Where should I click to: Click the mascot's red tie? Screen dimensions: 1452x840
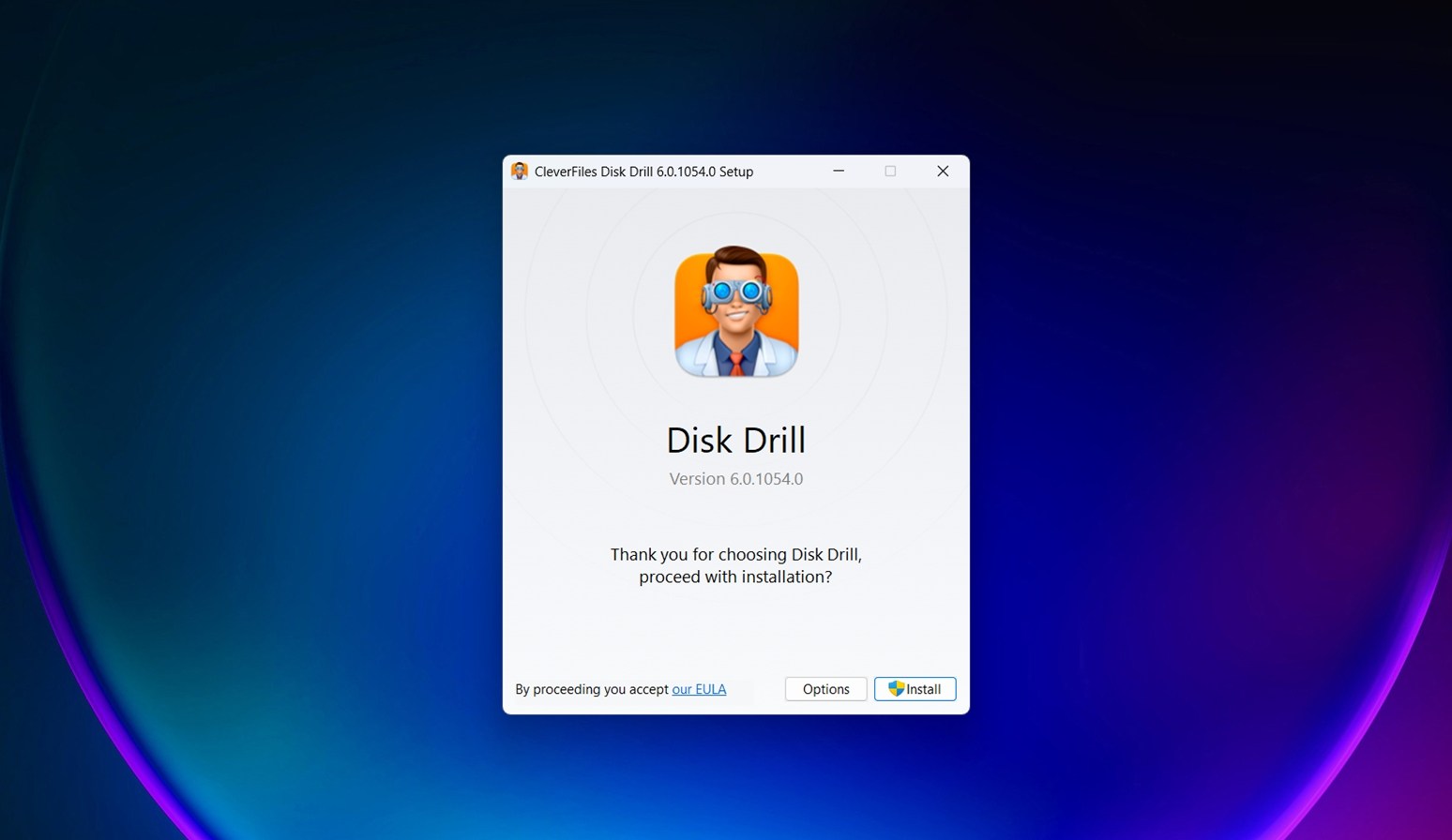pyautogui.click(x=736, y=362)
